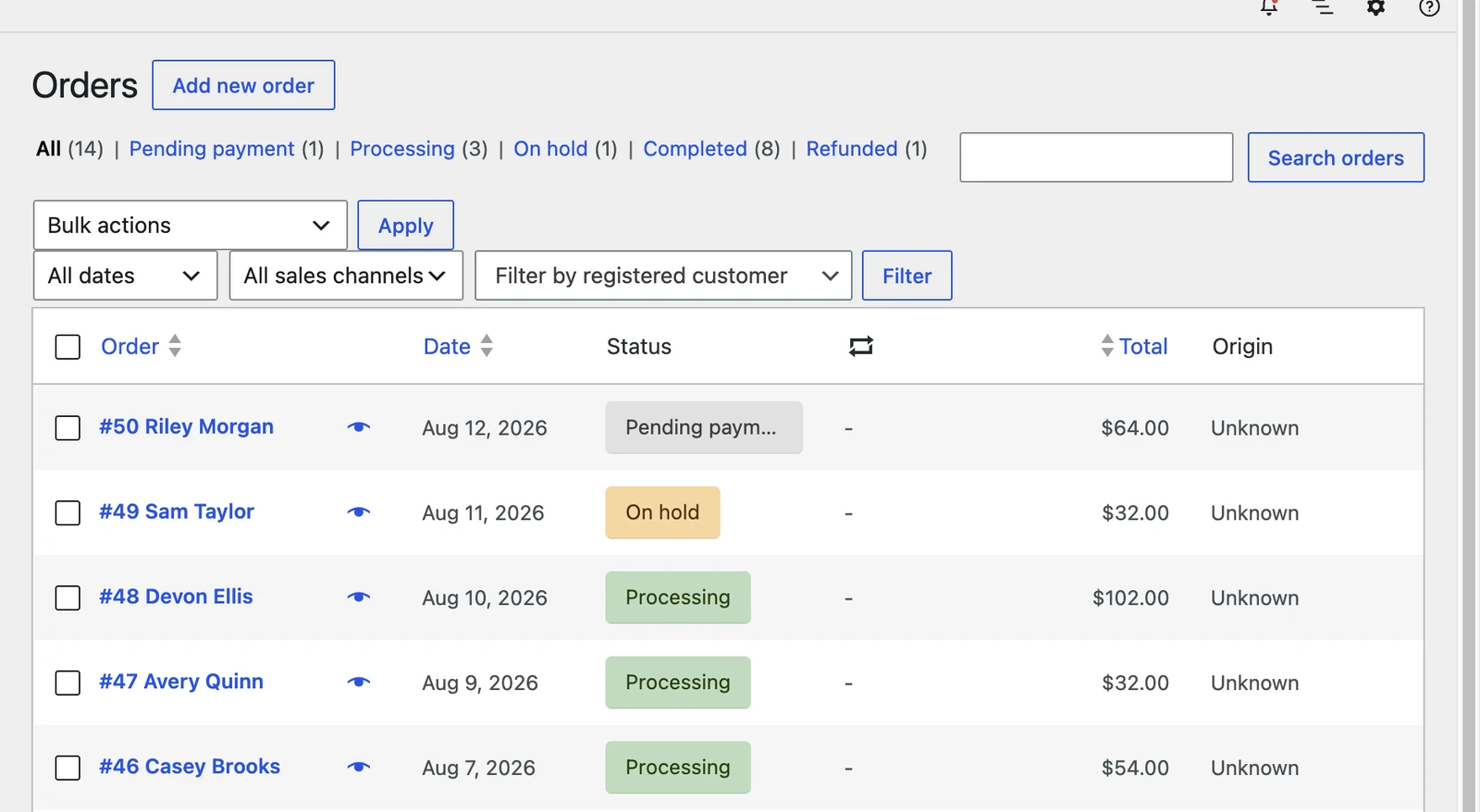The height and width of the screenshot is (812, 1480).
Task: Preview order #48 Devon Ellis eye icon
Action: [359, 597]
